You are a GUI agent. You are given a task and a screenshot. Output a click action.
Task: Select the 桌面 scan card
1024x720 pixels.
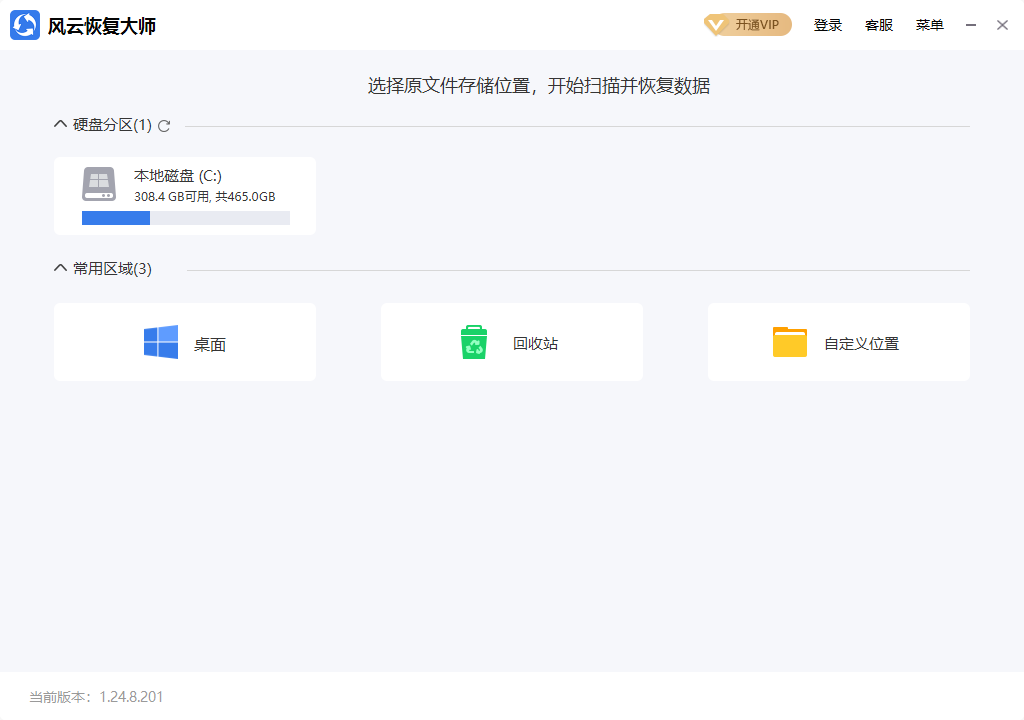pyautogui.click(x=184, y=341)
